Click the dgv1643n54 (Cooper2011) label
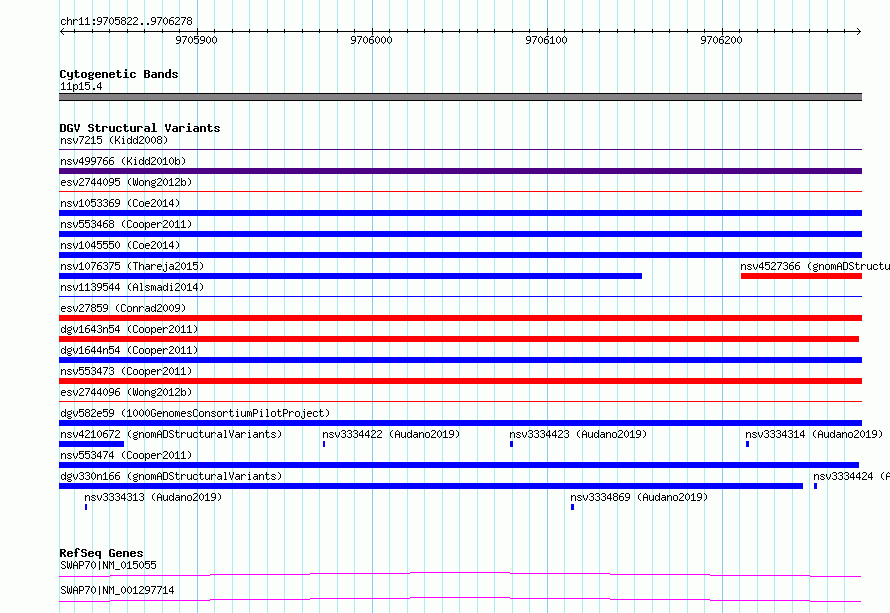This screenshot has width=890, height=613. pos(129,329)
